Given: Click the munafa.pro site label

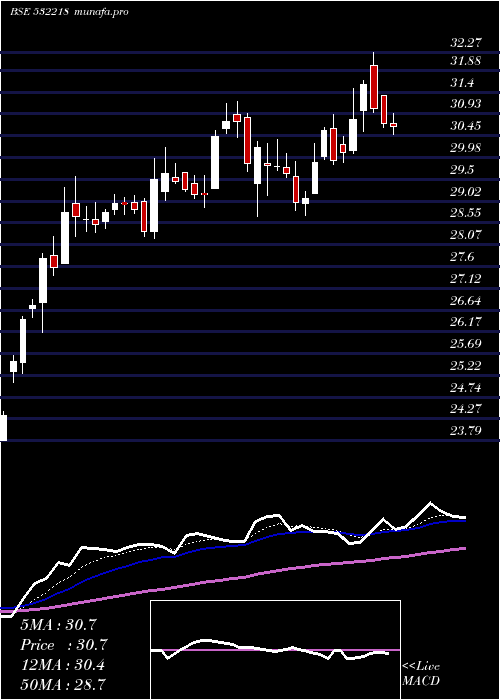Looking at the screenshot, I should coord(102,12).
